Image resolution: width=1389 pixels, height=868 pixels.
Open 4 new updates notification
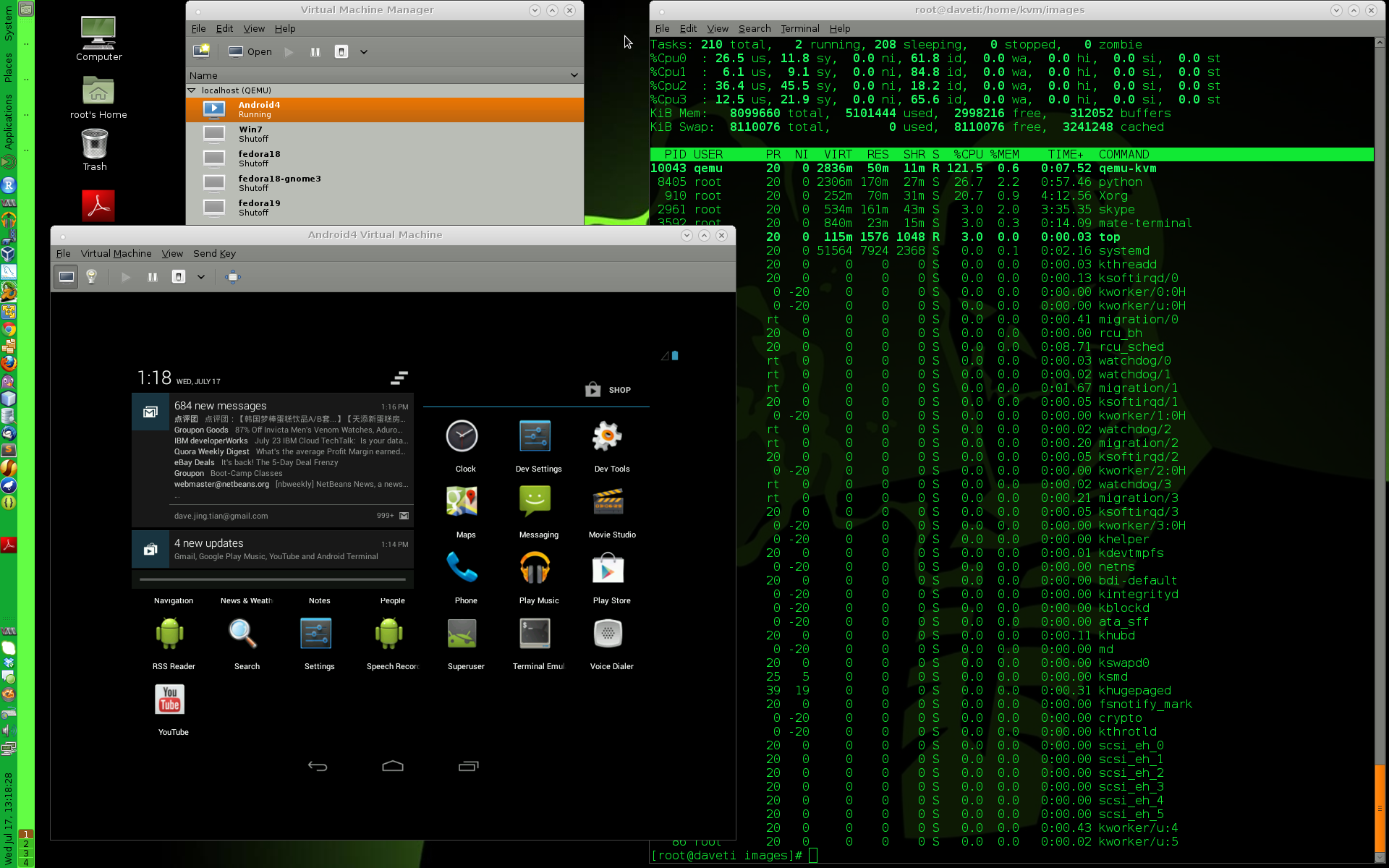(273, 550)
